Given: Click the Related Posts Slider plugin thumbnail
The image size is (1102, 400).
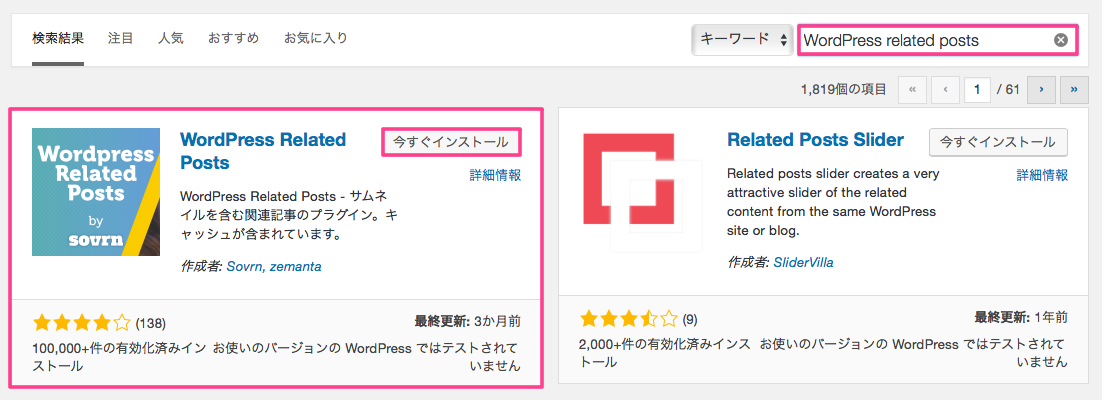Looking at the screenshot, I should 642,192.
